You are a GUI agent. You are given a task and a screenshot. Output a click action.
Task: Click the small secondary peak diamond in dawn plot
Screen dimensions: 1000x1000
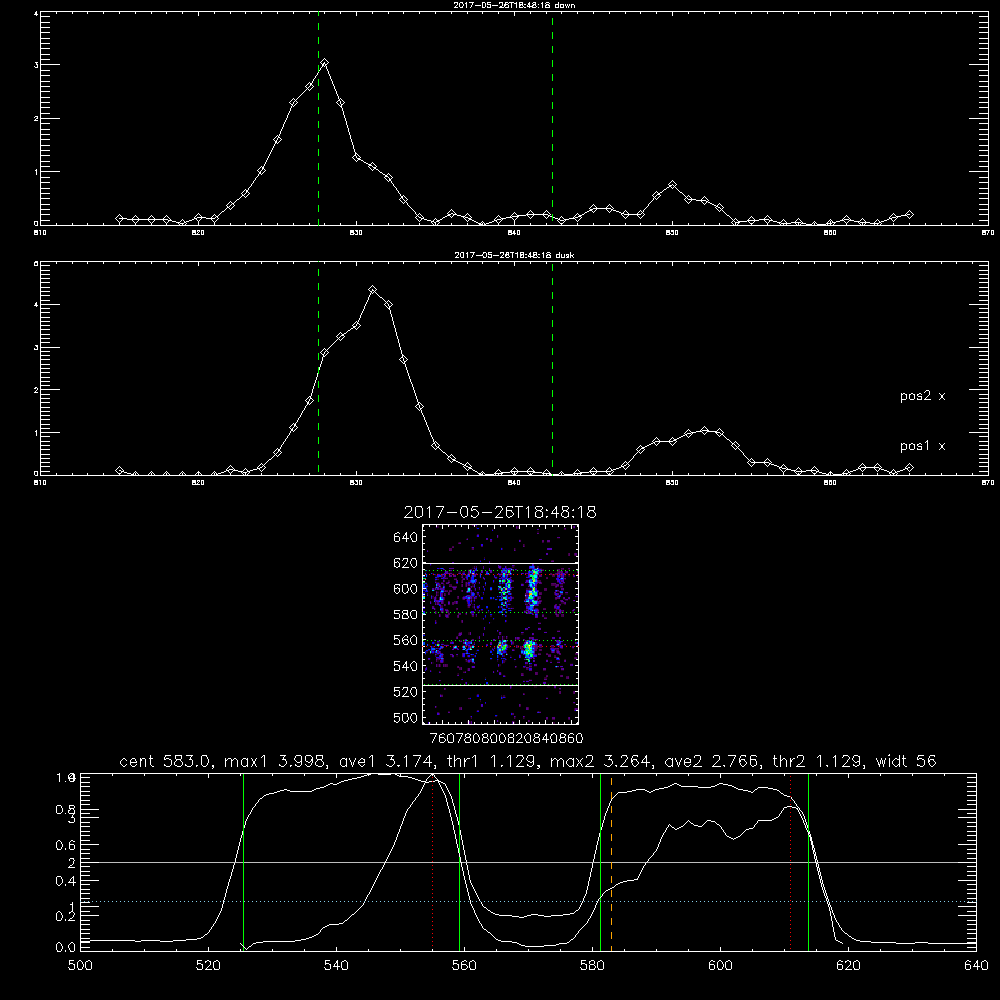tap(672, 184)
